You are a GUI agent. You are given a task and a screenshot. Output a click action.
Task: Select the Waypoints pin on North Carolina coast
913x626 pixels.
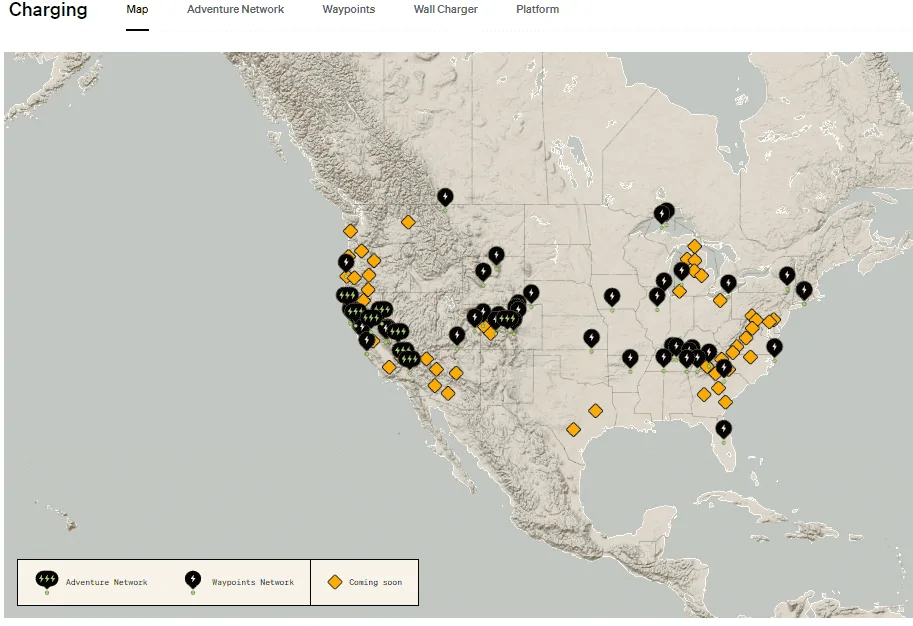(774, 348)
